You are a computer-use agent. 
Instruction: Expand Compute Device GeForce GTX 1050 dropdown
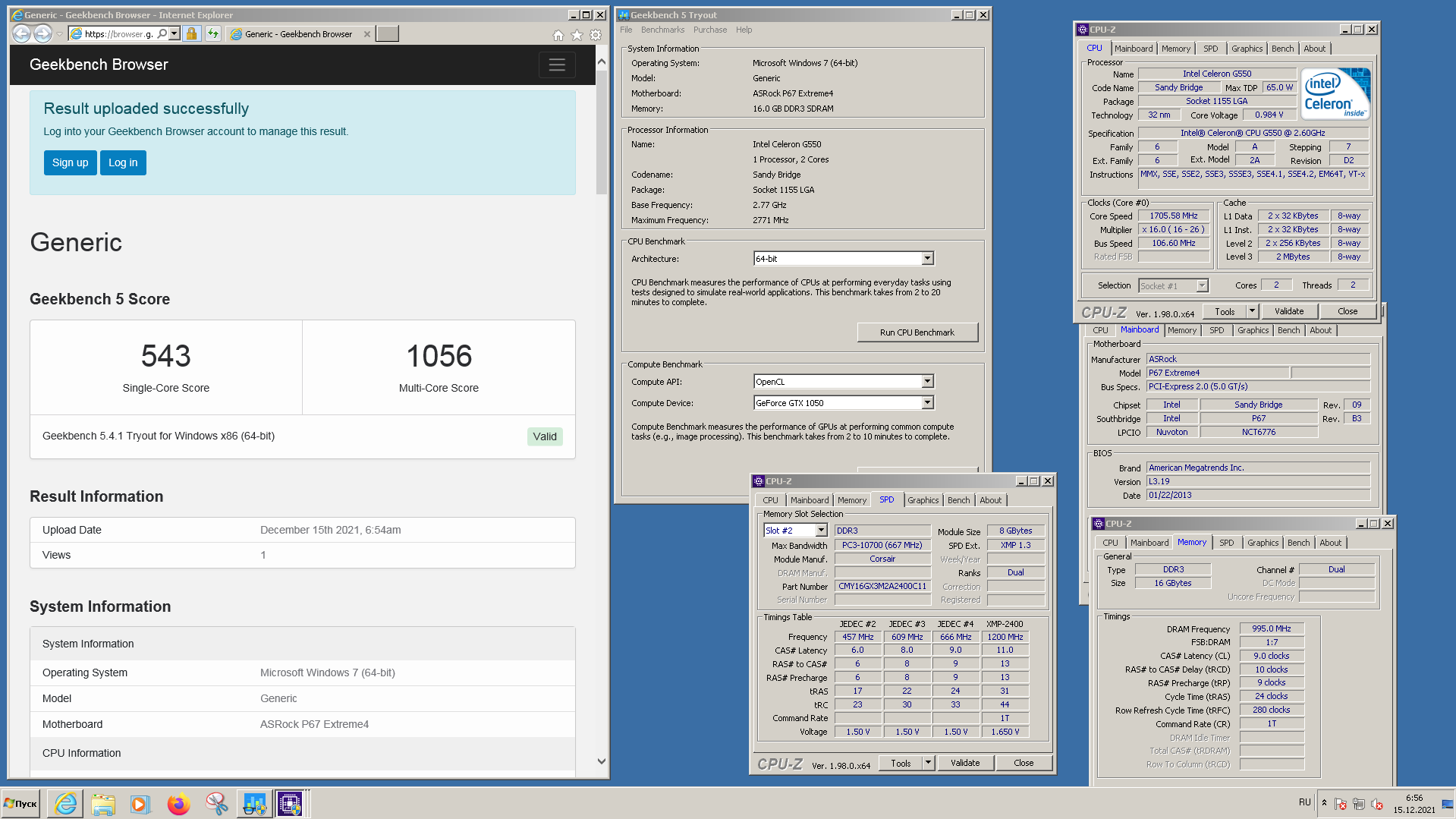pyautogui.click(x=927, y=403)
